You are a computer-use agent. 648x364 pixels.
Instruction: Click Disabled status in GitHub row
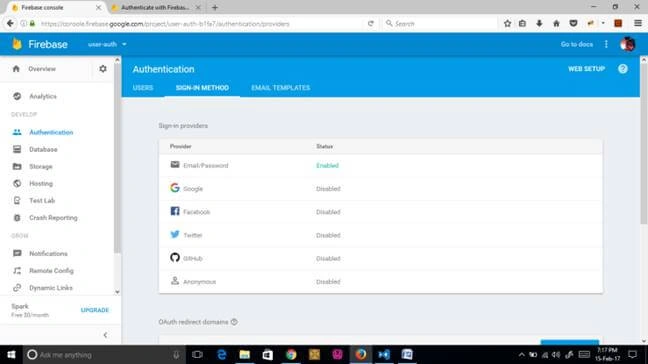328,259
